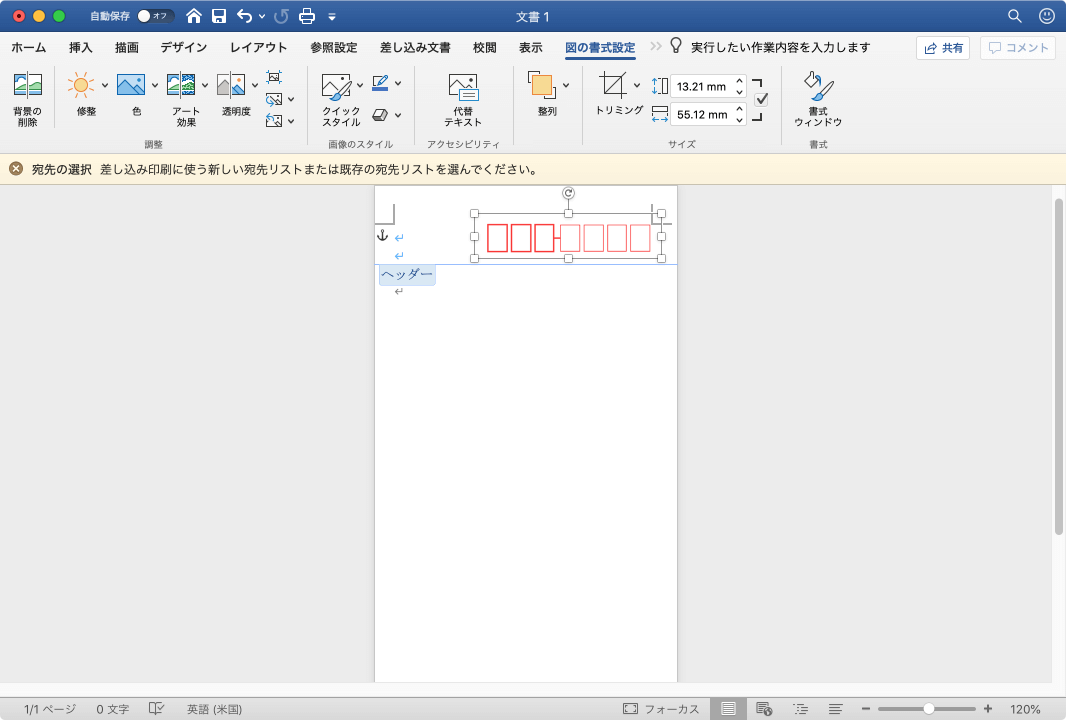Click the Search magnifier icon
1066x720 pixels.
pos(1015,16)
